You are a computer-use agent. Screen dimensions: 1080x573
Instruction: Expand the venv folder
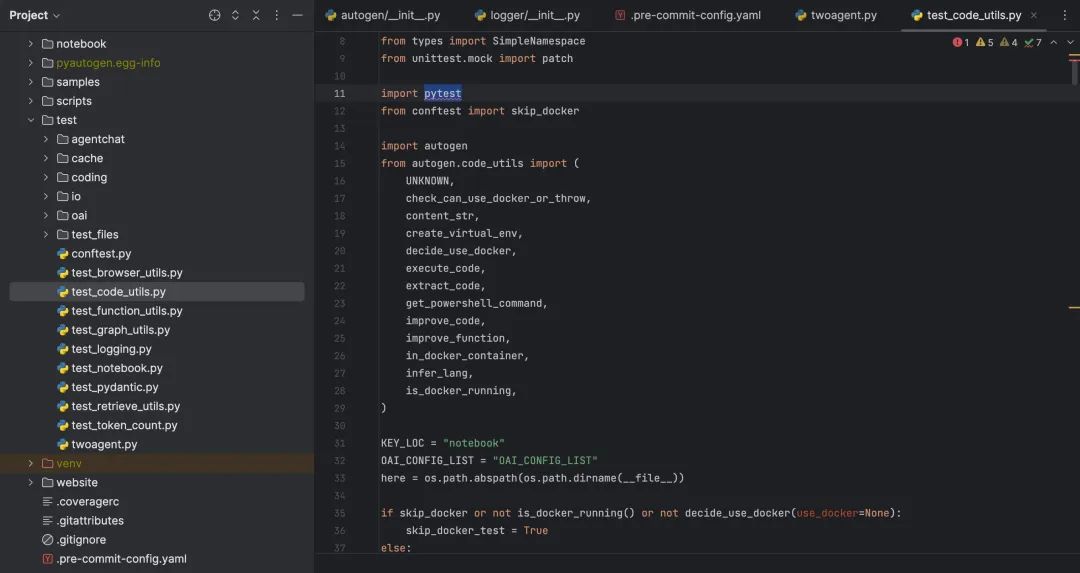coord(31,463)
